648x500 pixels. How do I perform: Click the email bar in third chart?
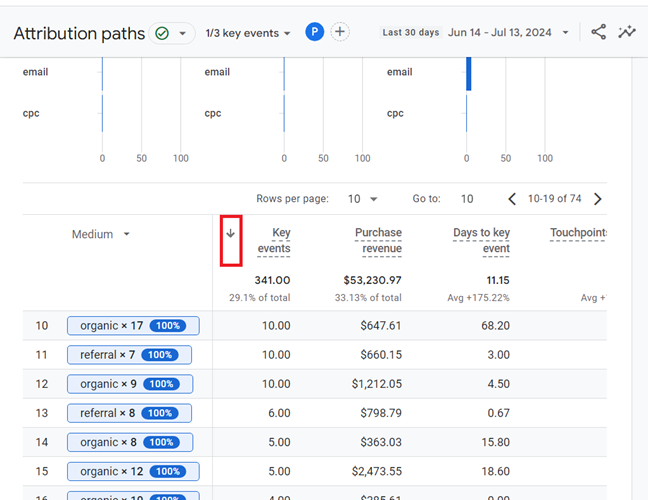[x=469, y=73]
